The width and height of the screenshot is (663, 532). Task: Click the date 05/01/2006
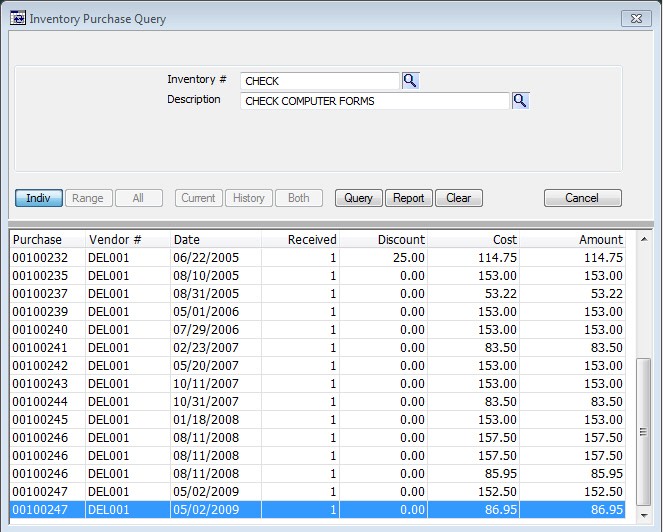(206, 312)
